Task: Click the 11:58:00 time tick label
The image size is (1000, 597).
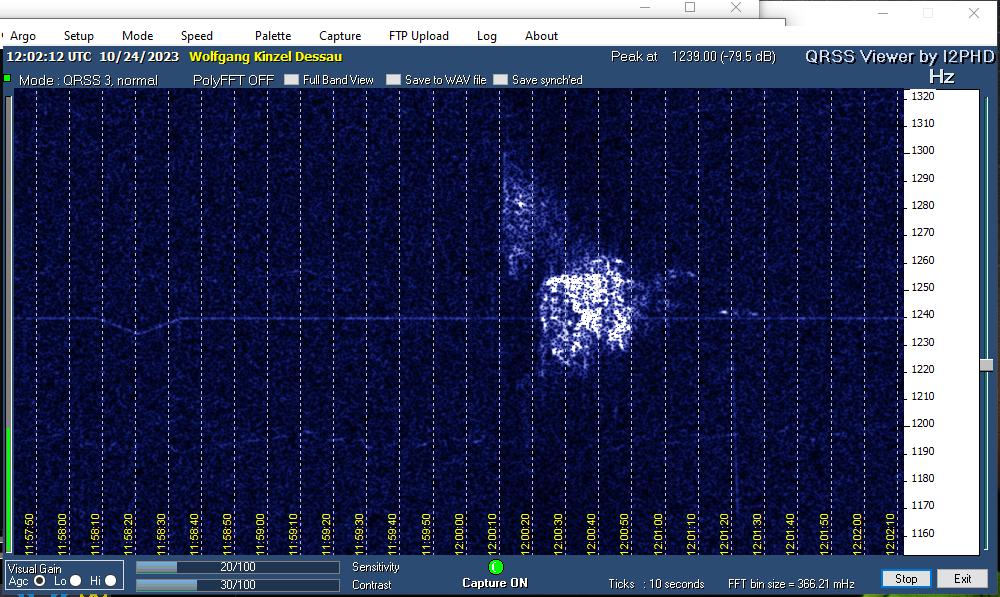Action: click(x=62, y=533)
